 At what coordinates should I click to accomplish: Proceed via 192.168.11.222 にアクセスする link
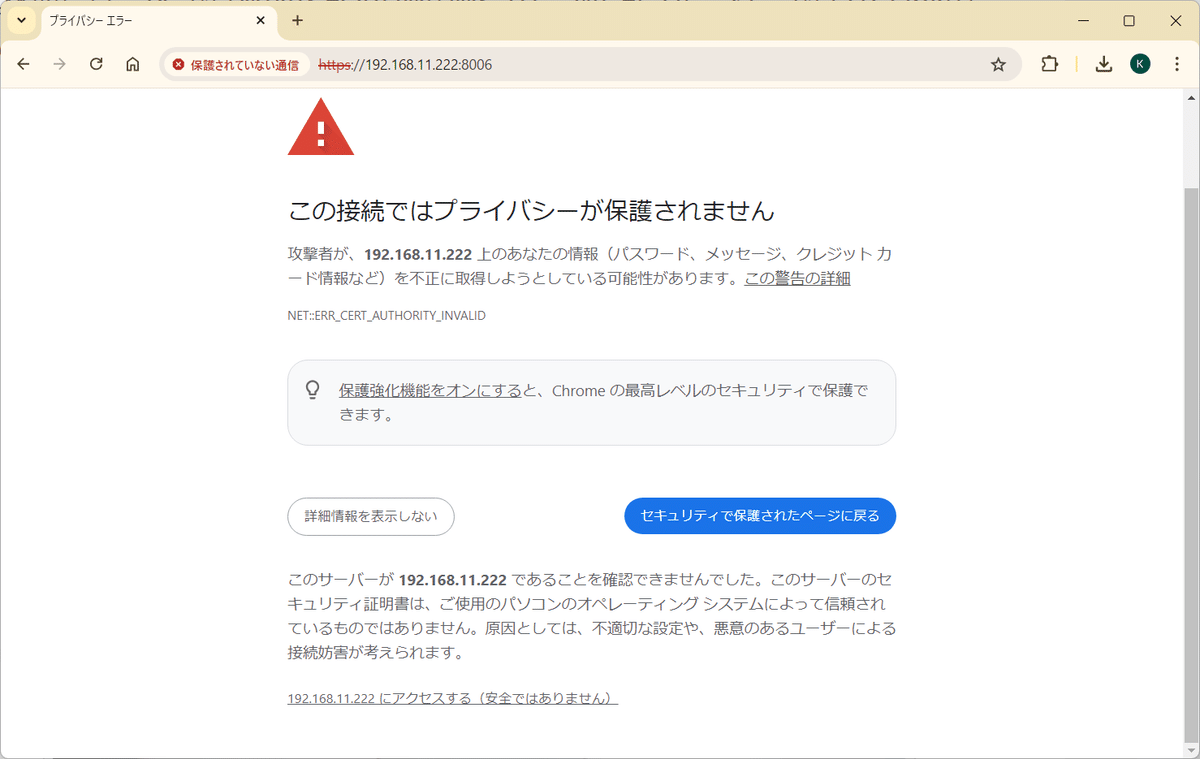[453, 698]
